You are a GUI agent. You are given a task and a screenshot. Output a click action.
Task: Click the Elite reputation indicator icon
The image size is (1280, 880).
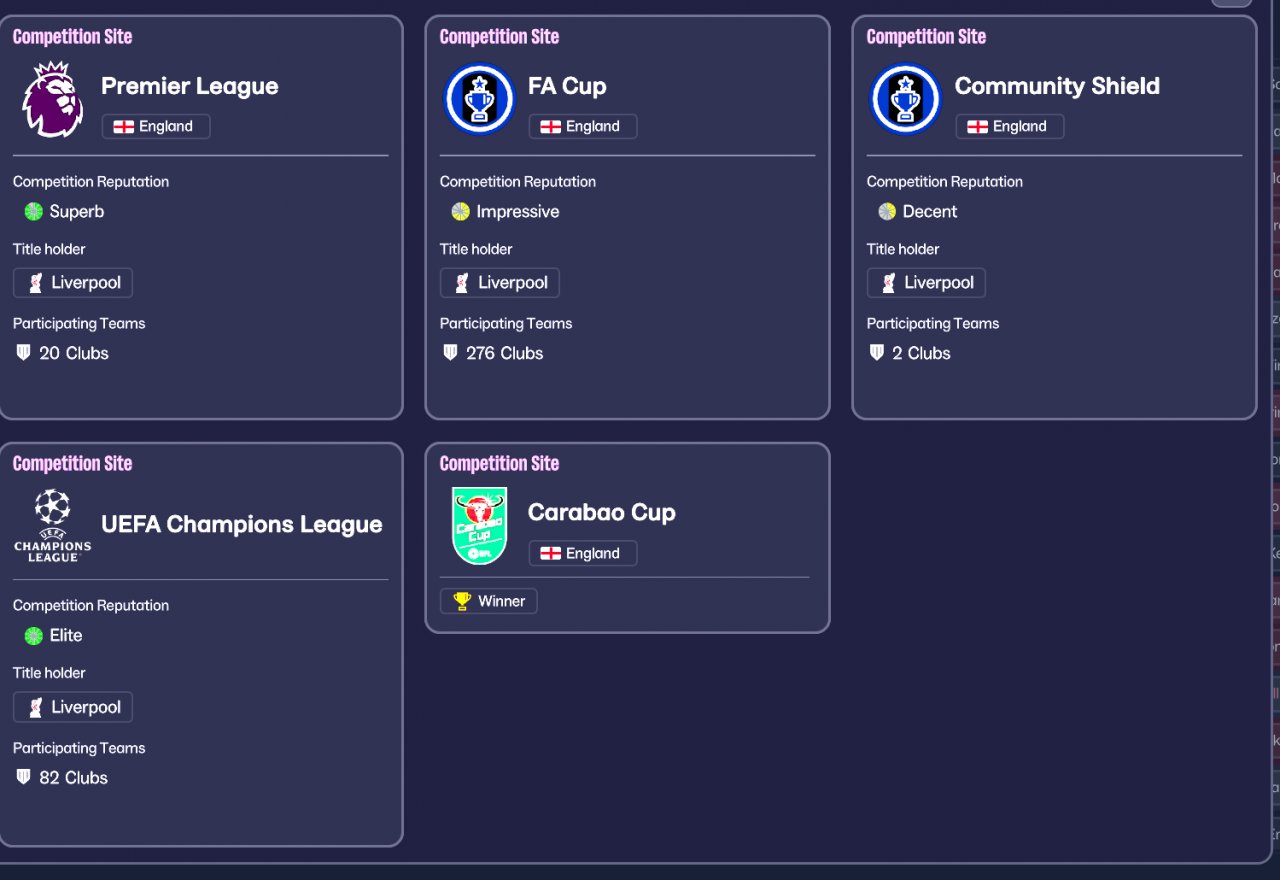[x=34, y=635]
